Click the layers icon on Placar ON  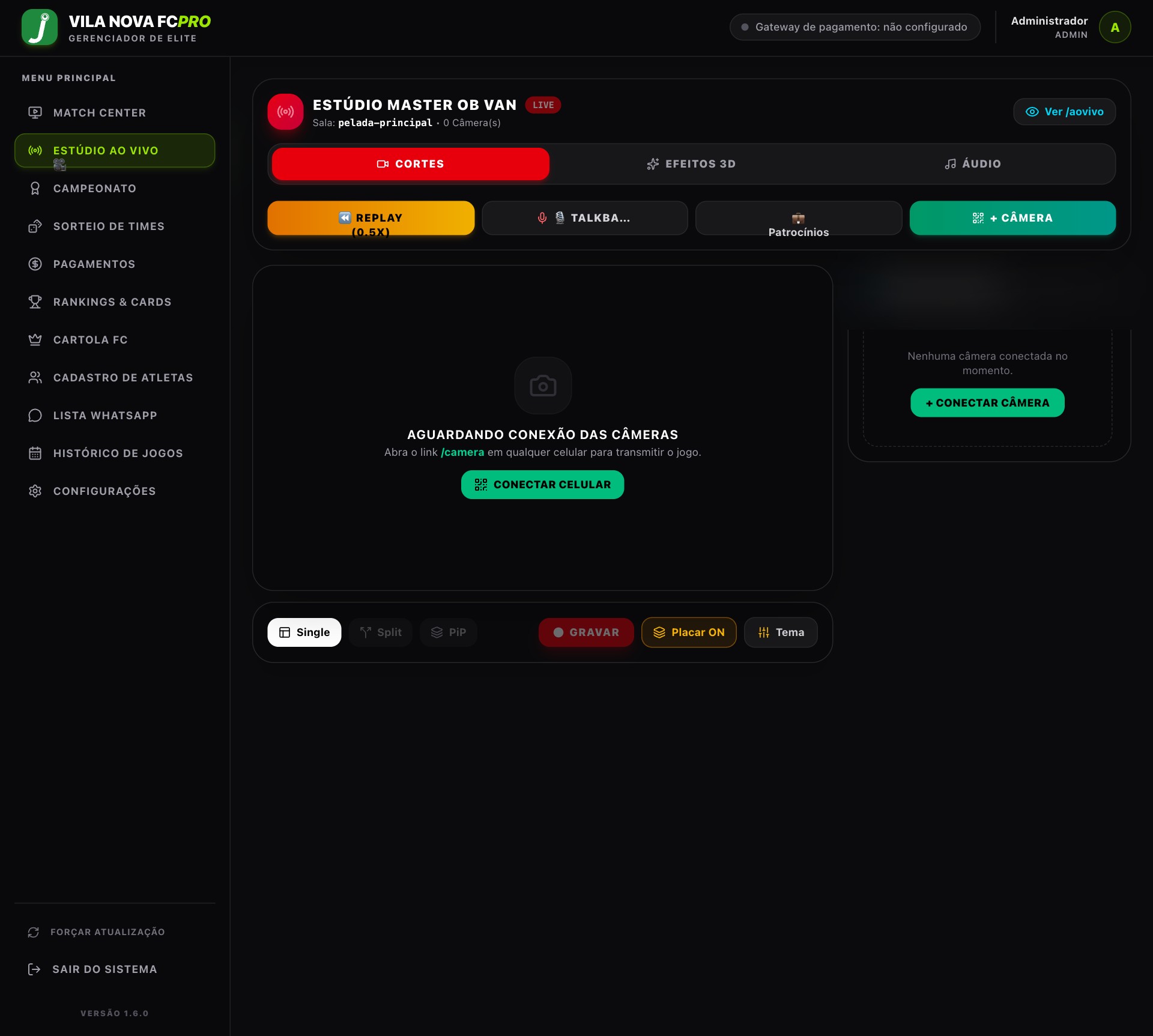[659, 632]
